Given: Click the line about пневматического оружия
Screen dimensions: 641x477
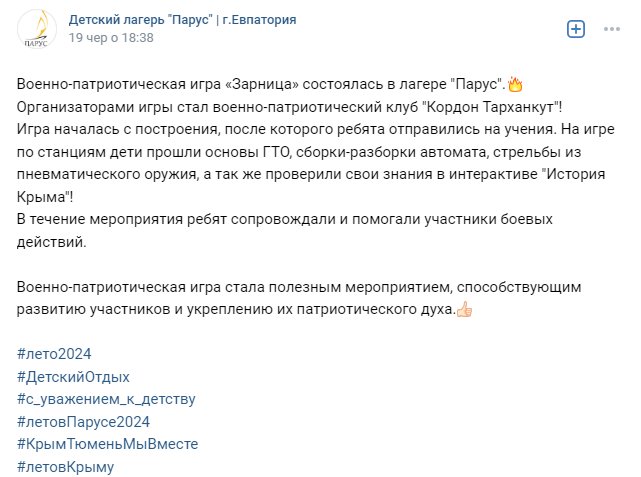Looking at the screenshot, I should click(311, 175).
